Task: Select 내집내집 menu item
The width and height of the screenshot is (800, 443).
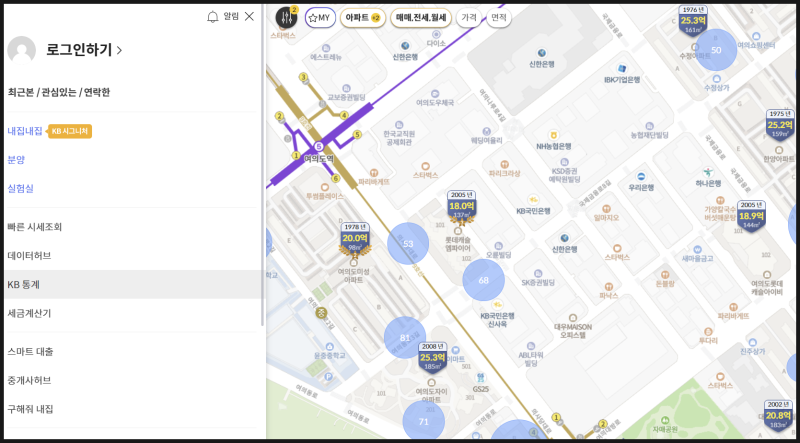Action: [24, 131]
